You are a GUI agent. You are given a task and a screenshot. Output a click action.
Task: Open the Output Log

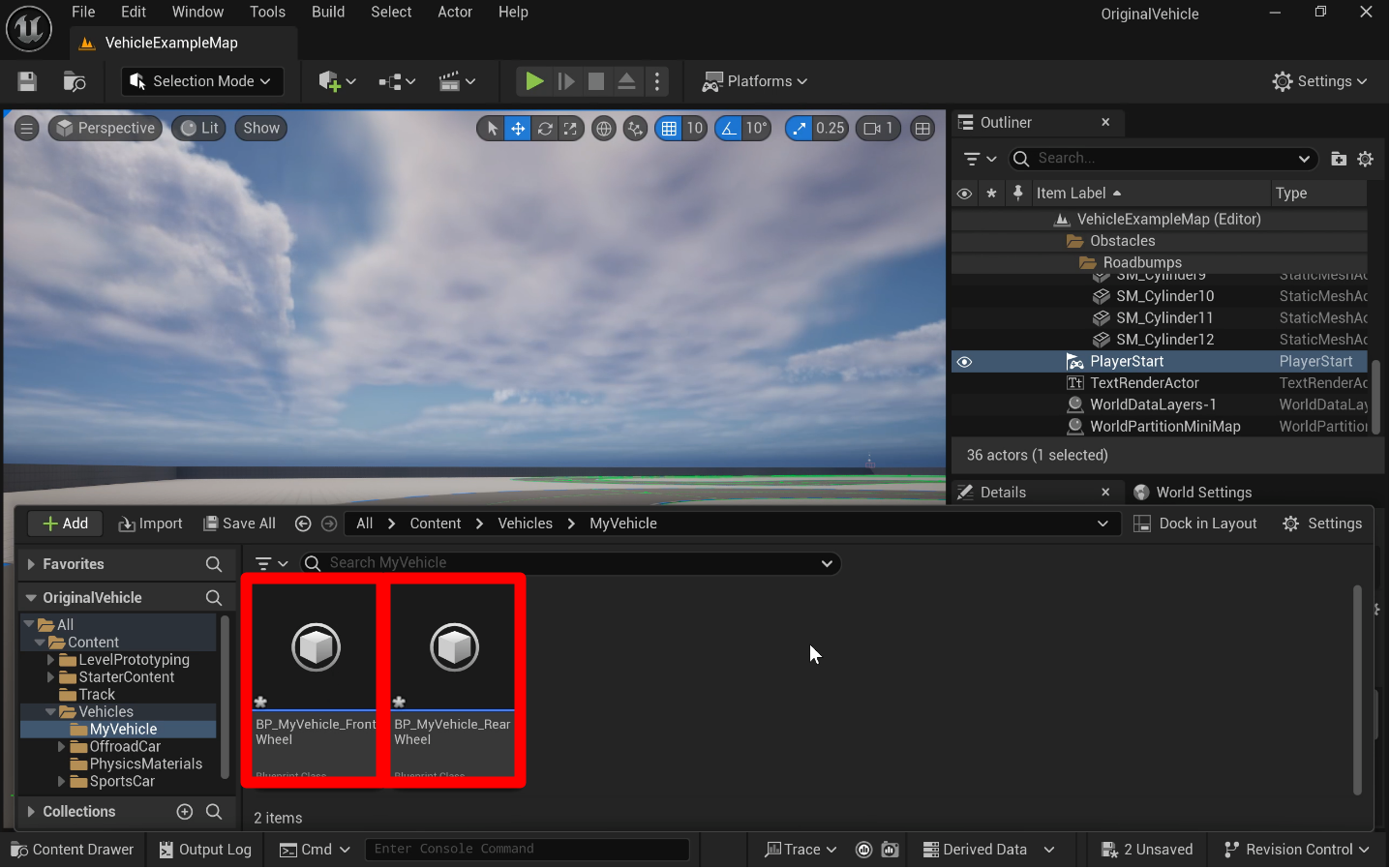pos(205,850)
